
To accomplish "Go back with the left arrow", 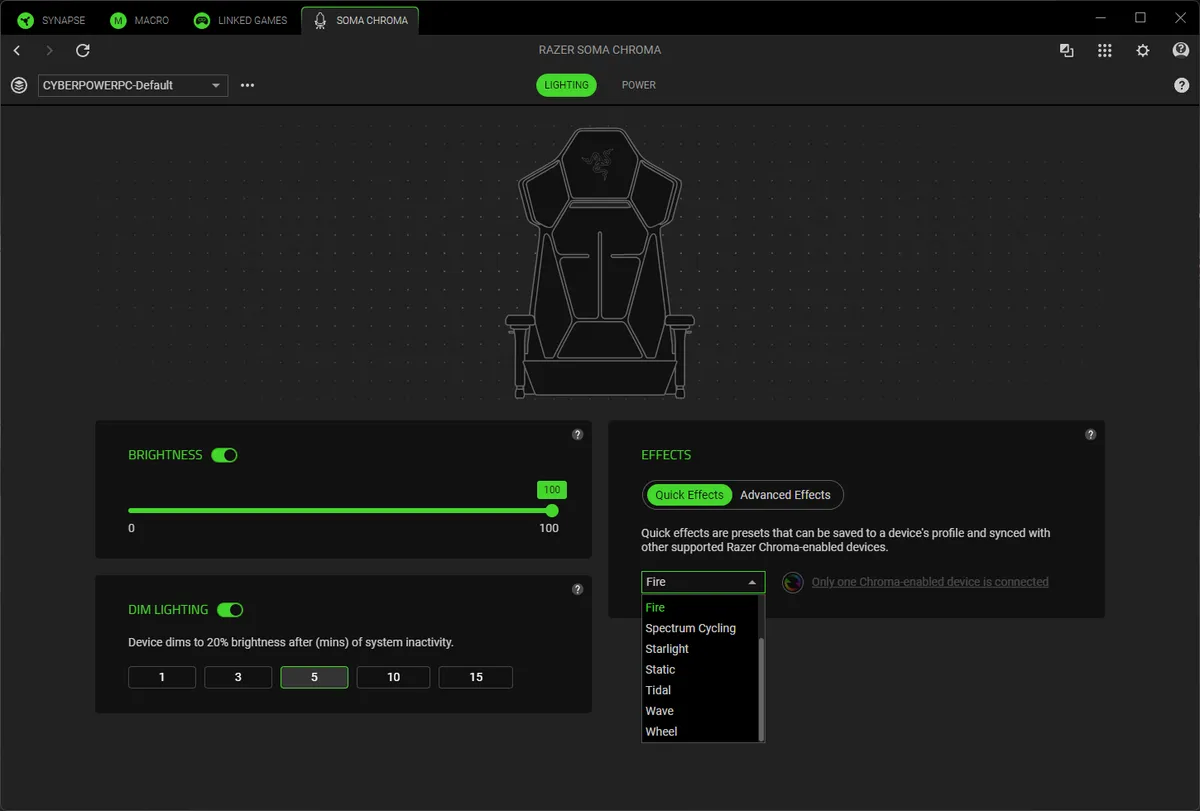I will [17, 50].
